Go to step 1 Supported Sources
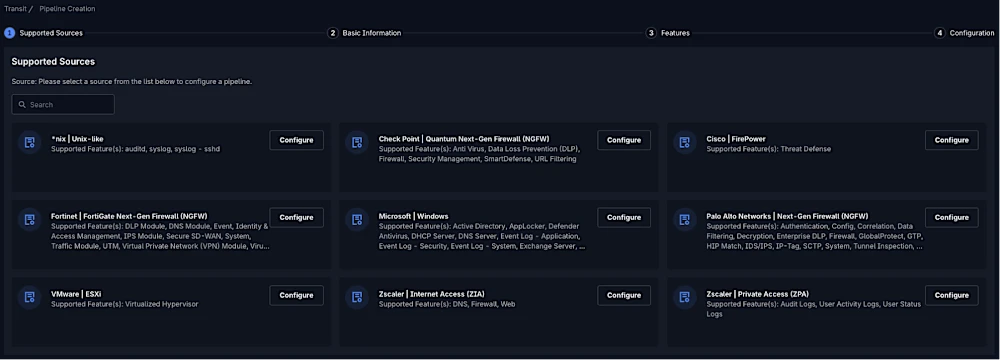1000x360 pixels. (x=44, y=33)
